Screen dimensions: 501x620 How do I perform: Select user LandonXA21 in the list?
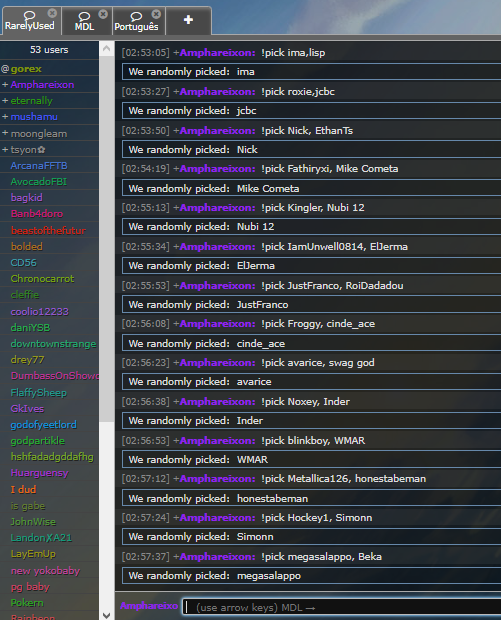(41, 538)
